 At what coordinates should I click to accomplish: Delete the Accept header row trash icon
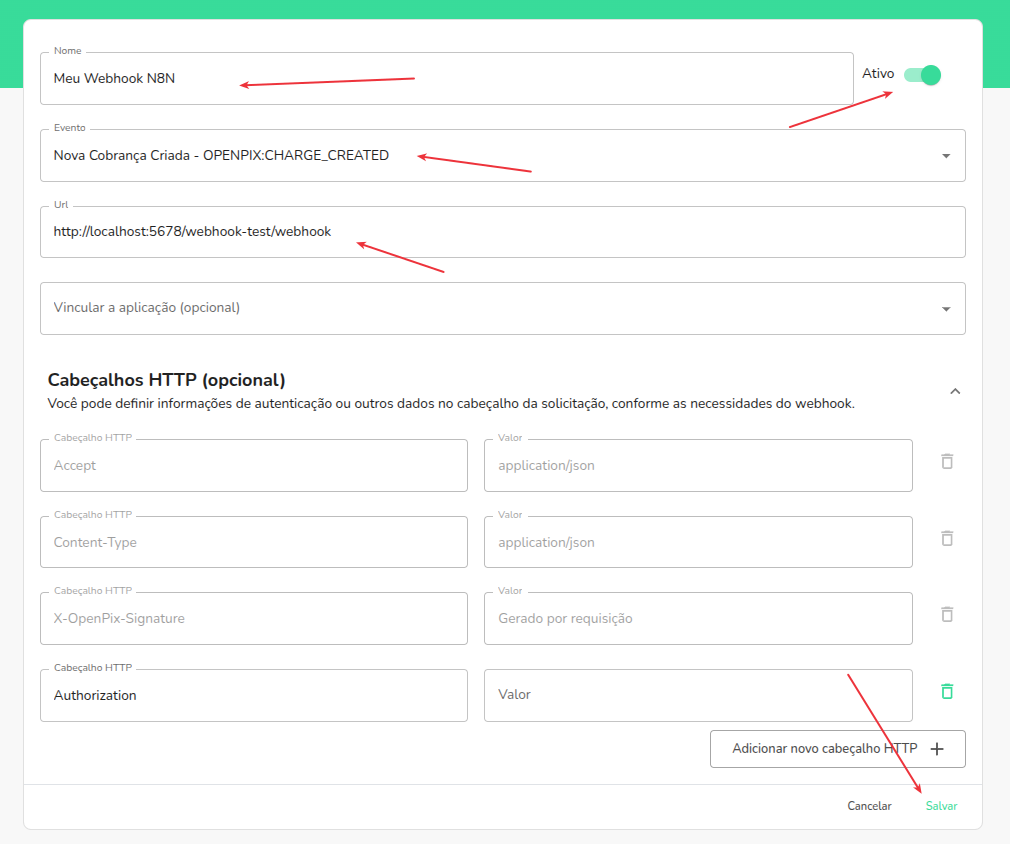coord(947,461)
